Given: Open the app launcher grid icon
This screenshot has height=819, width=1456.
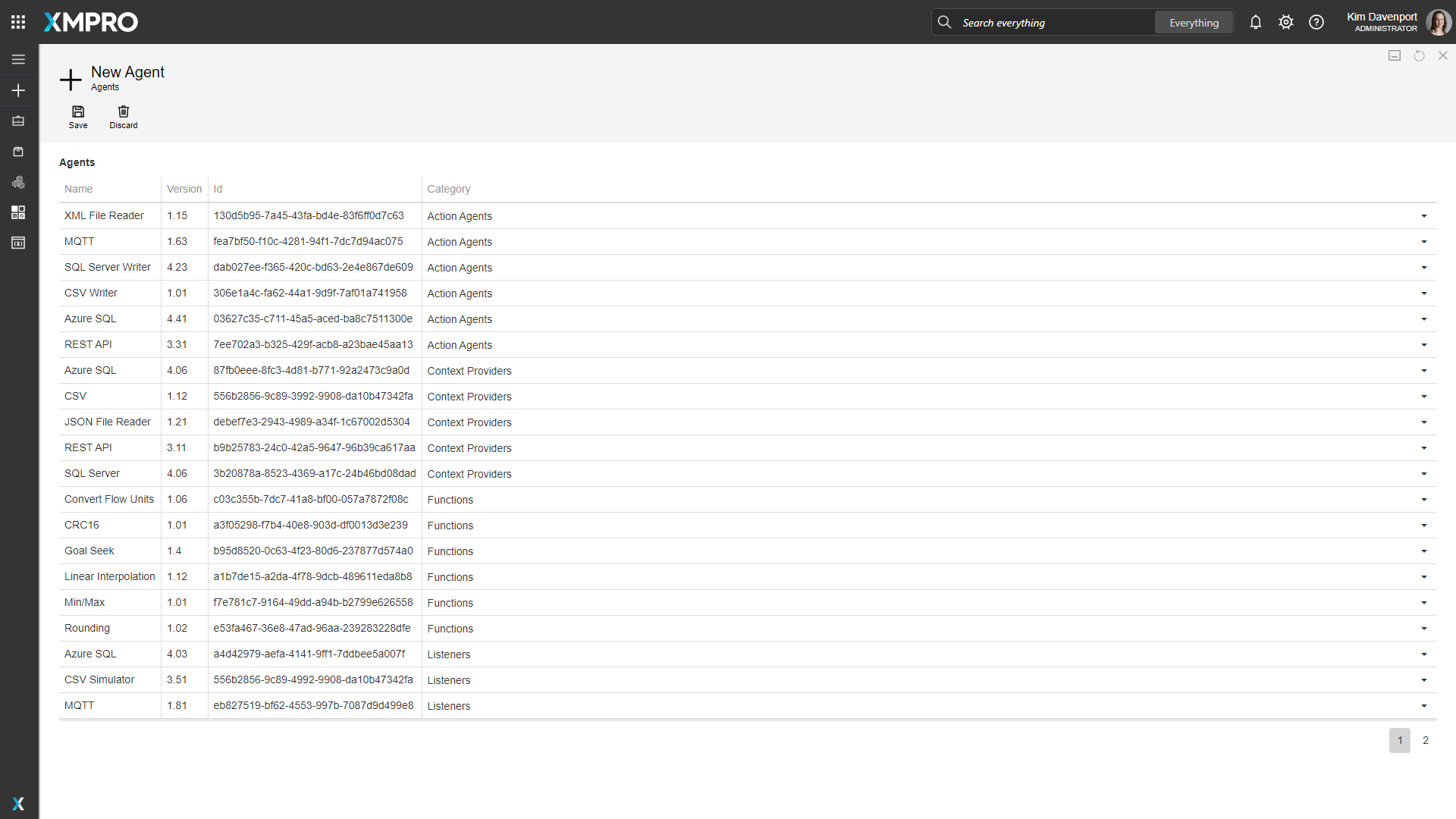Looking at the screenshot, I should (x=18, y=22).
